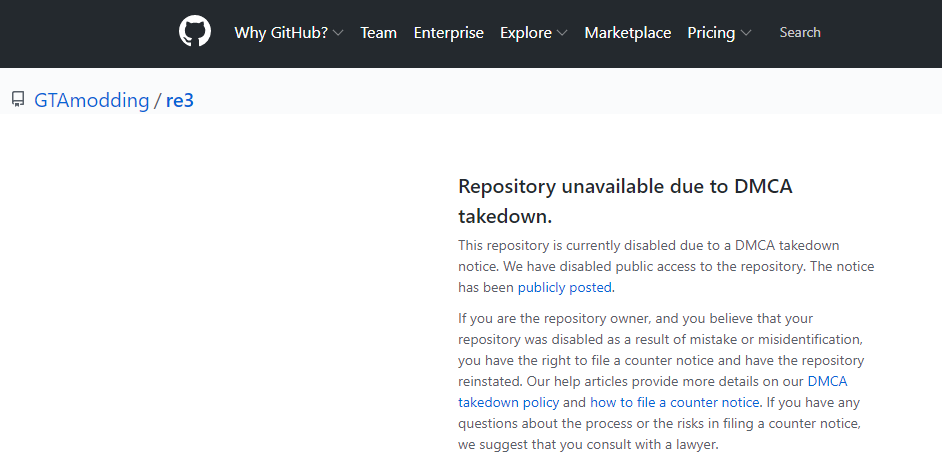This screenshot has height=463, width=942.
Task: Visit the Marketplace from the header
Action: coord(627,32)
